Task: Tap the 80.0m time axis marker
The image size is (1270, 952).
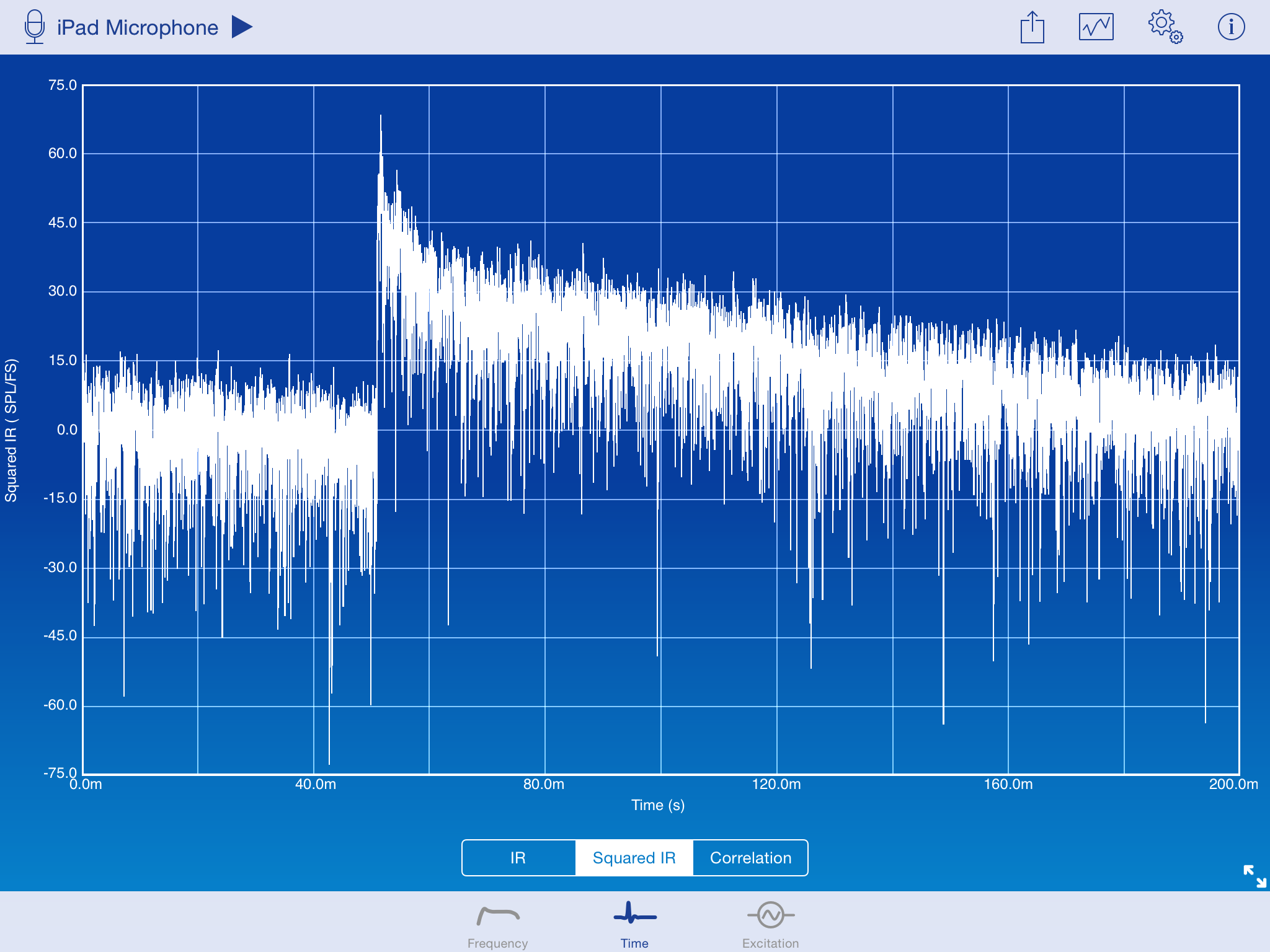Action: point(544,785)
